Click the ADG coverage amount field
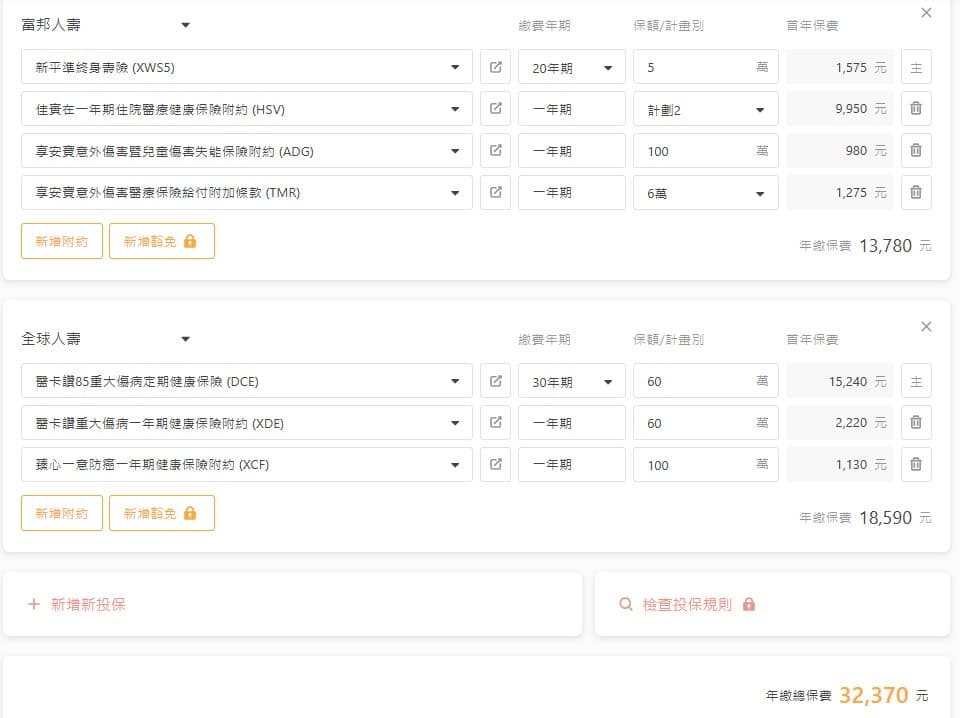Viewport: 960px width, 718px height. point(695,151)
